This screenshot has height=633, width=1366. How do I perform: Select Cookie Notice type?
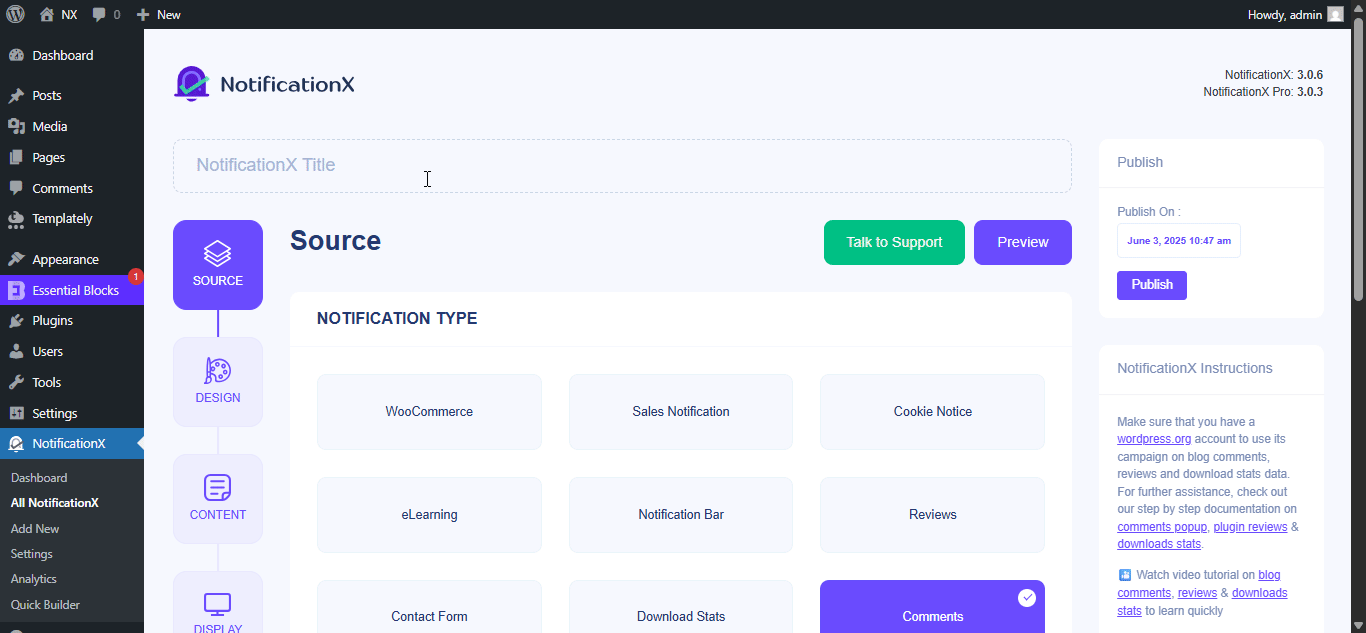click(933, 412)
